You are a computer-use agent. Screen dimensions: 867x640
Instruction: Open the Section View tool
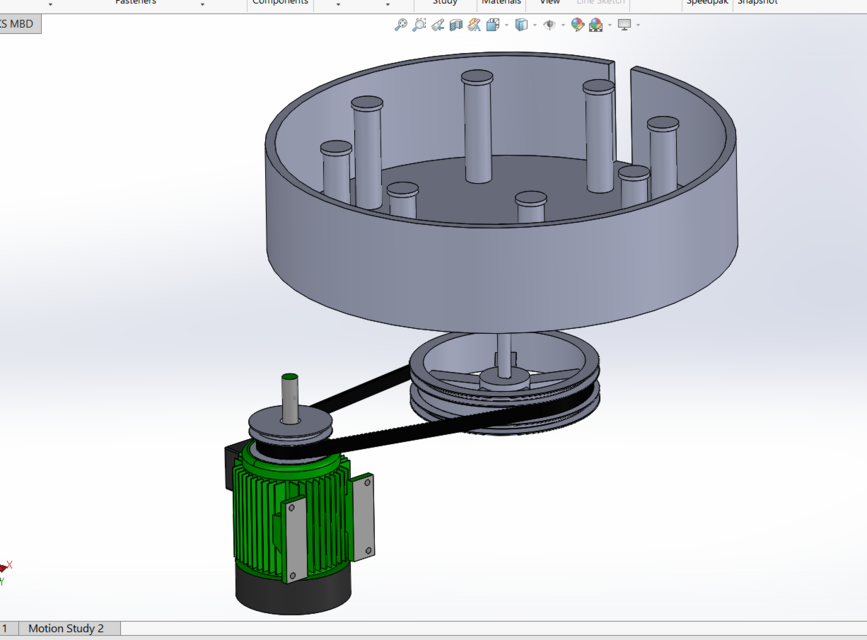click(x=456, y=23)
